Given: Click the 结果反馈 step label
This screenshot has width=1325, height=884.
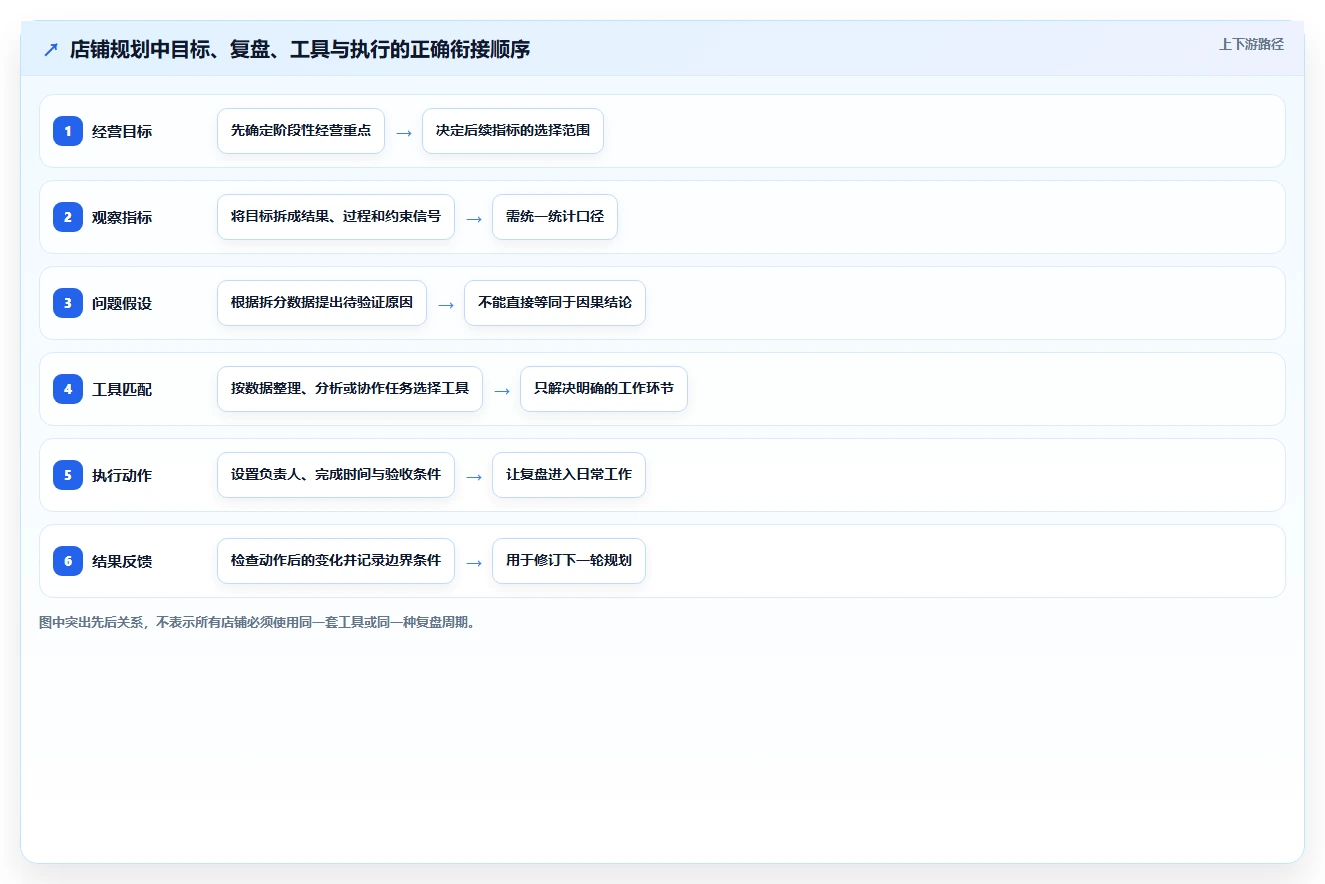Looking at the screenshot, I should pyautogui.click(x=122, y=561).
